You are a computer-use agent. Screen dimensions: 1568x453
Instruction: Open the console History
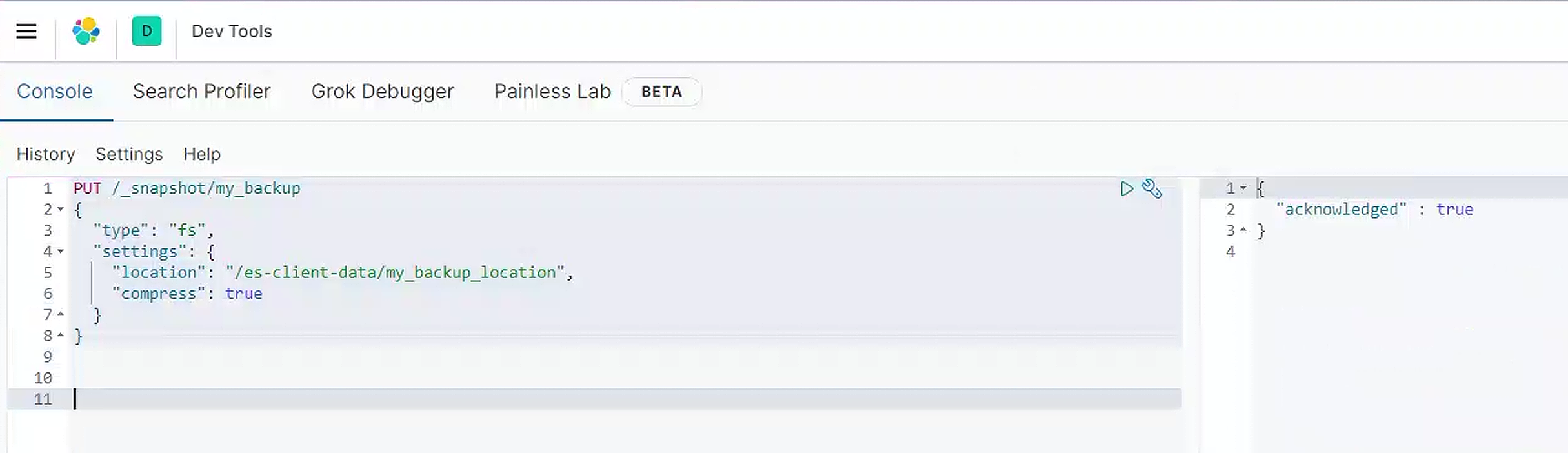coord(46,154)
